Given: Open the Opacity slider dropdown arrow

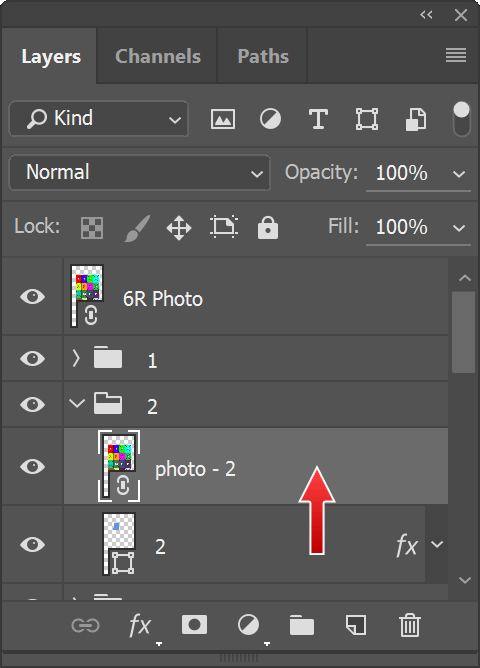Looking at the screenshot, I should pos(459,174).
